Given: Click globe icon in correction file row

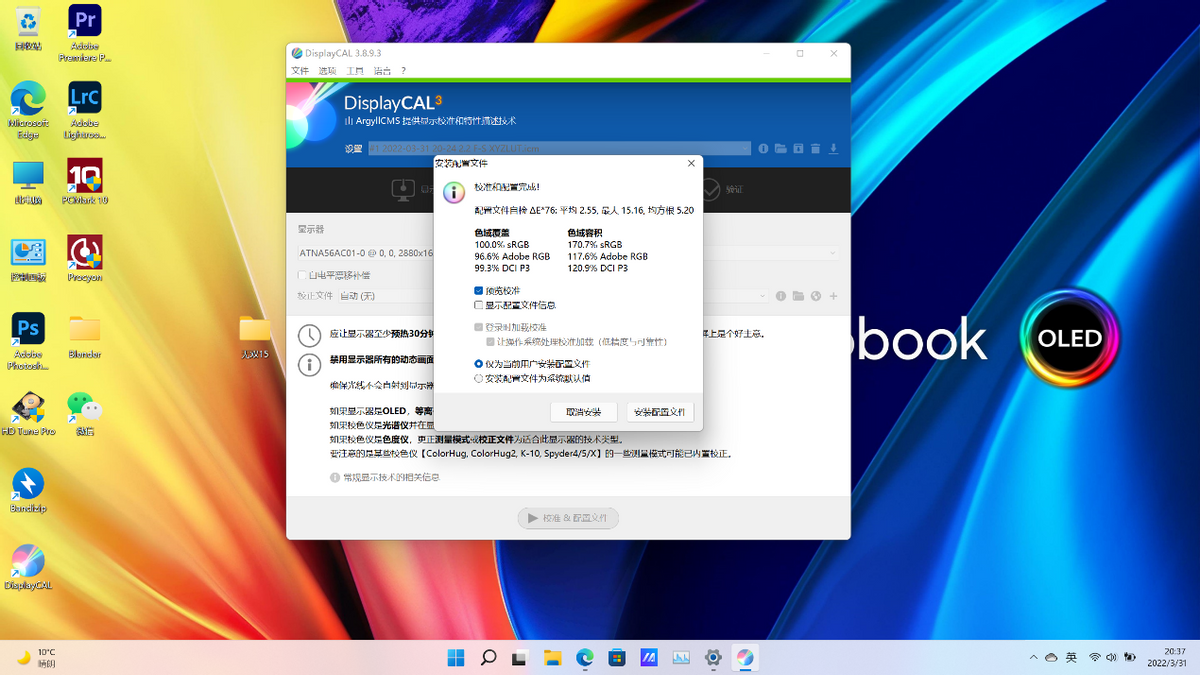Looking at the screenshot, I should tap(816, 296).
